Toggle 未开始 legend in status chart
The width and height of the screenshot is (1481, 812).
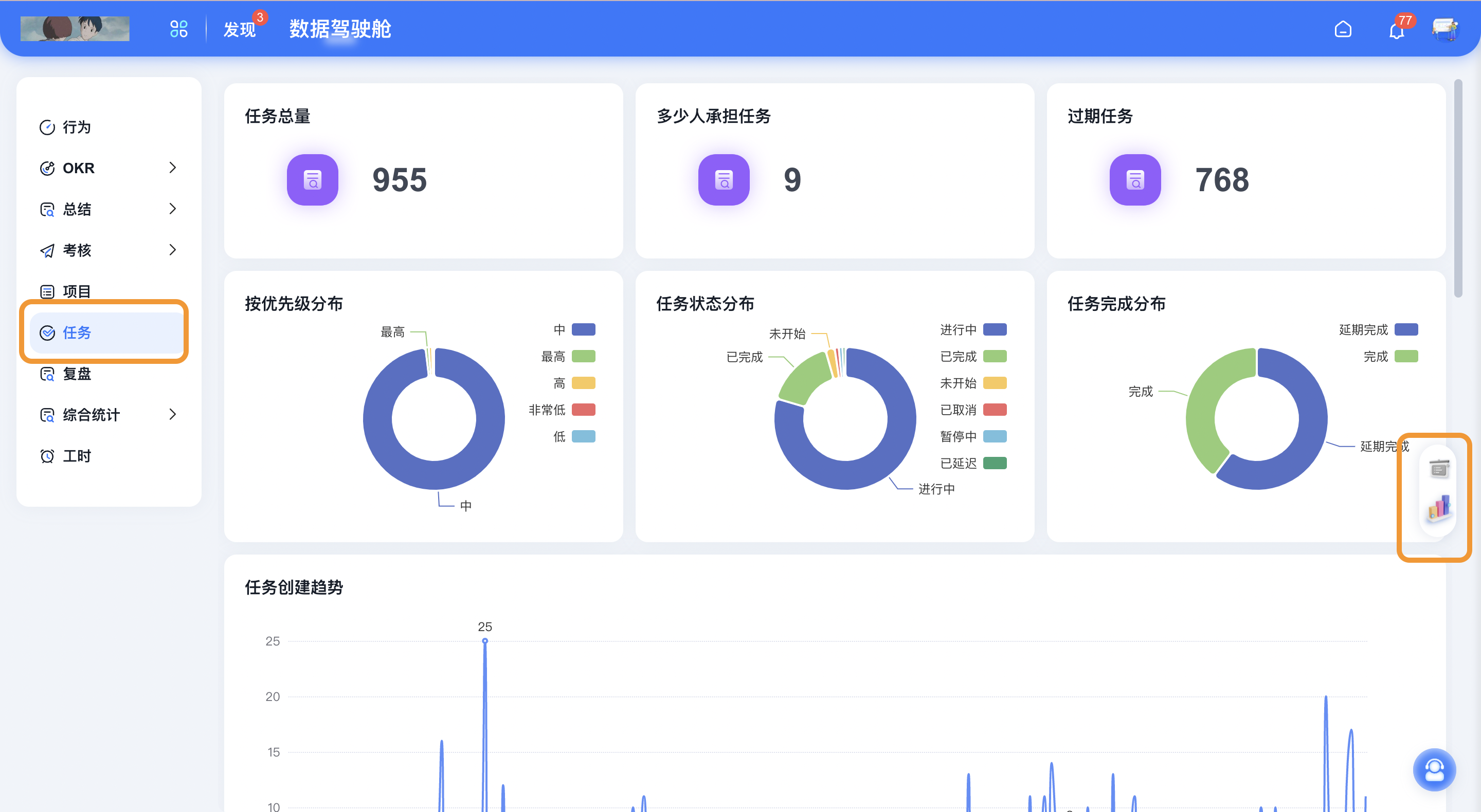(973, 383)
